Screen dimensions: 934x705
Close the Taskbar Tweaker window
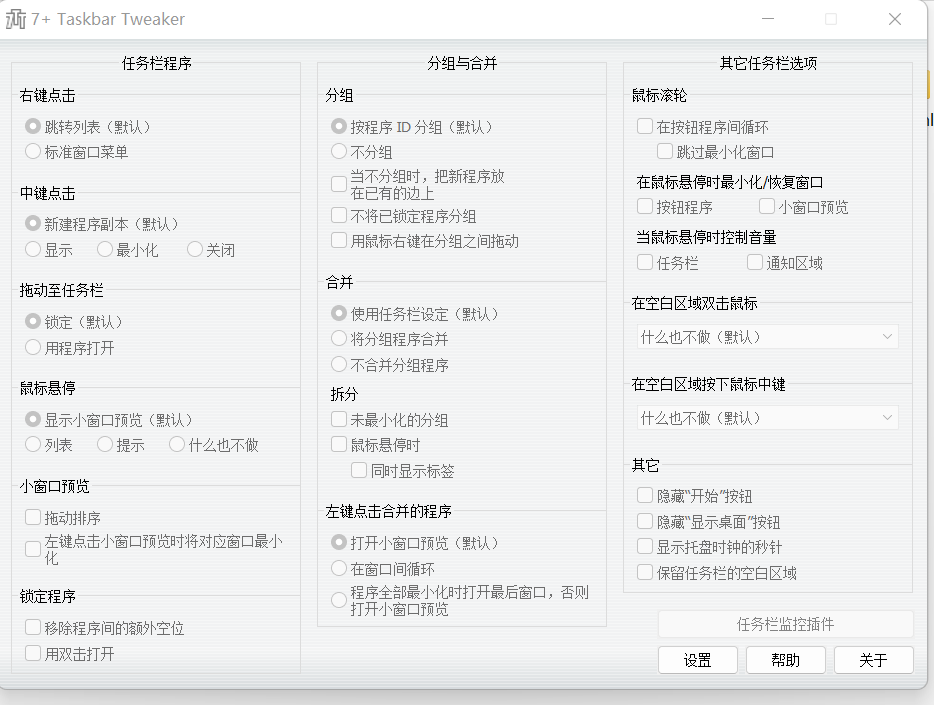895,19
